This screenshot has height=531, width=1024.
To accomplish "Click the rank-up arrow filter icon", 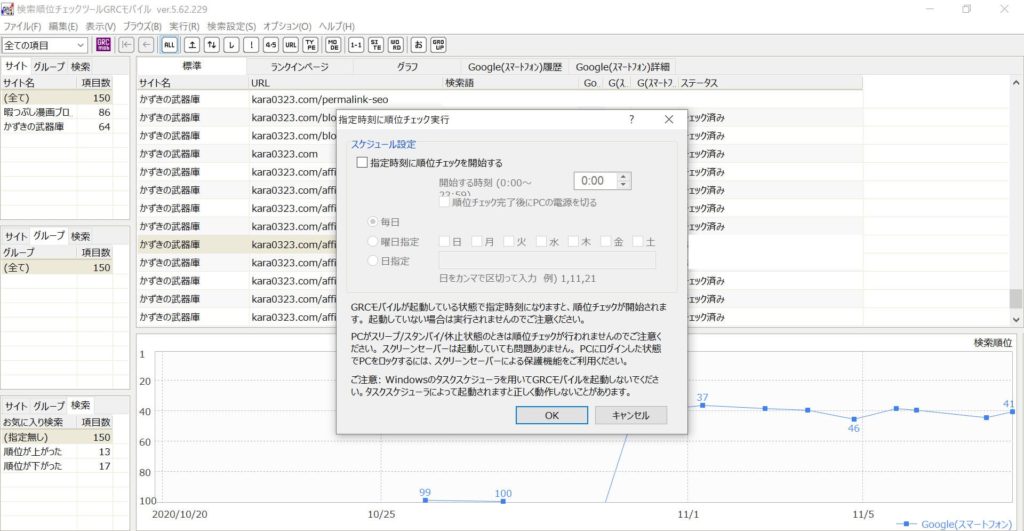I will click(x=192, y=44).
